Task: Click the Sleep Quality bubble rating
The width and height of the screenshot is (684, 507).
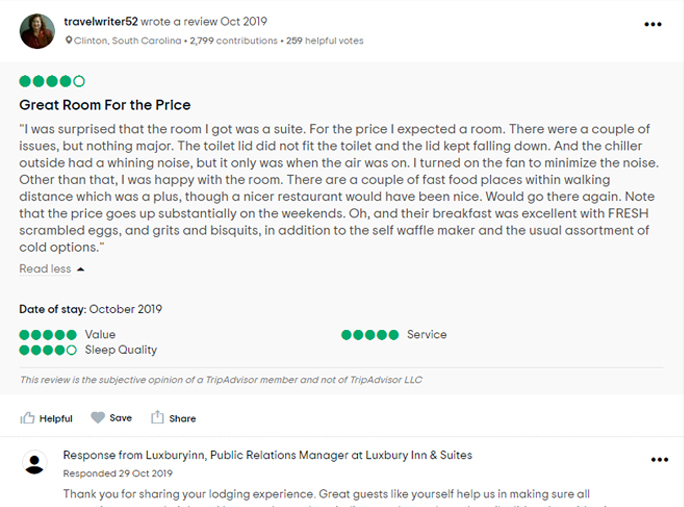Action: (x=48, y=350)
